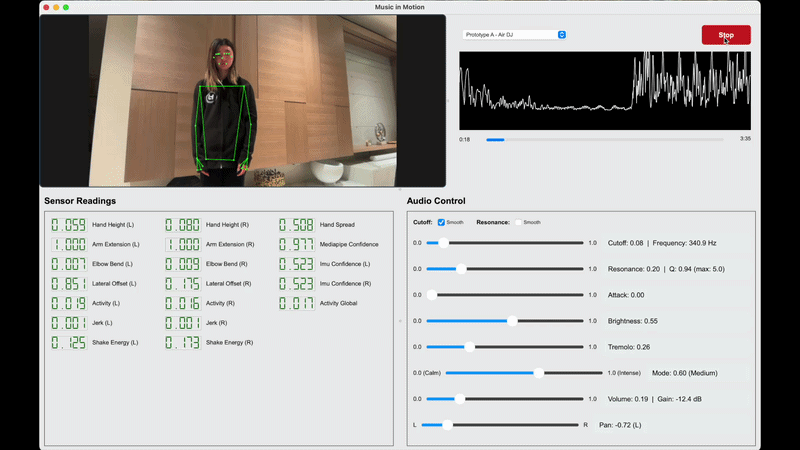Click the Activity Global reading 0.017

click(296, 303)
